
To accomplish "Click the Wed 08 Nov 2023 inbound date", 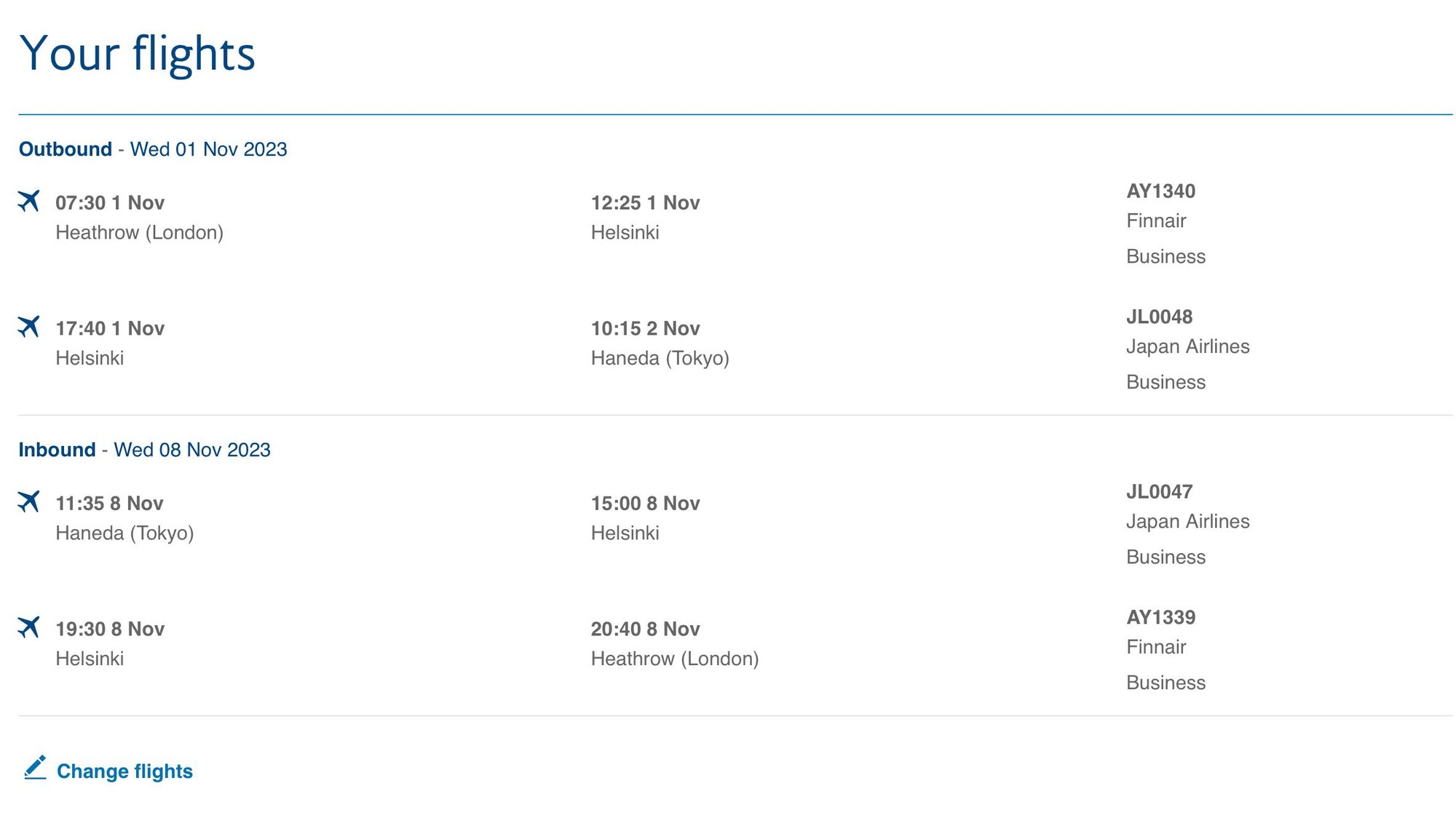I will [191, 450].
